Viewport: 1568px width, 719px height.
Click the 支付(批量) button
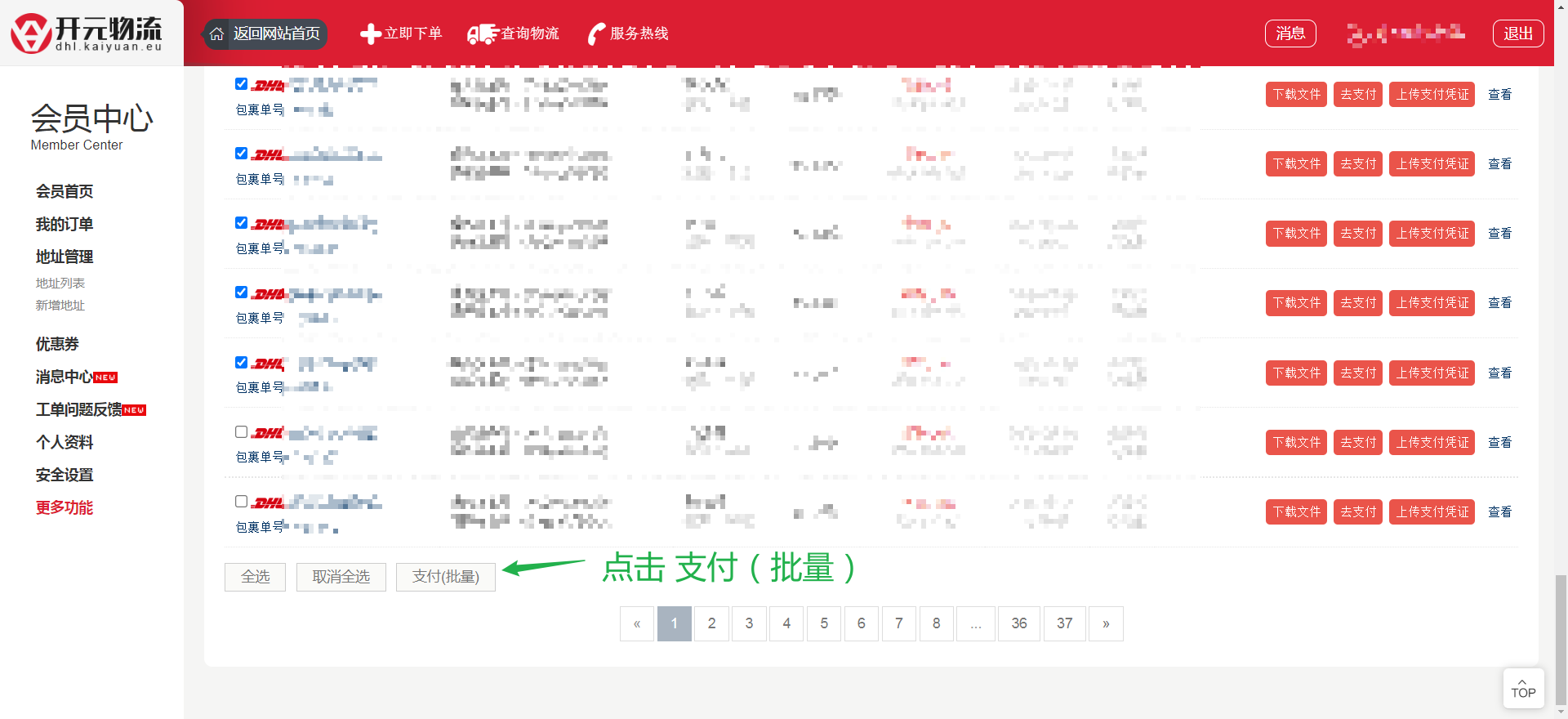coord(445,577)
